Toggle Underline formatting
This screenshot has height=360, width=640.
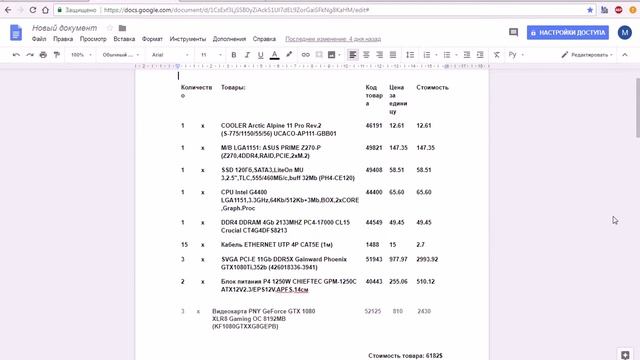(260, 55)
